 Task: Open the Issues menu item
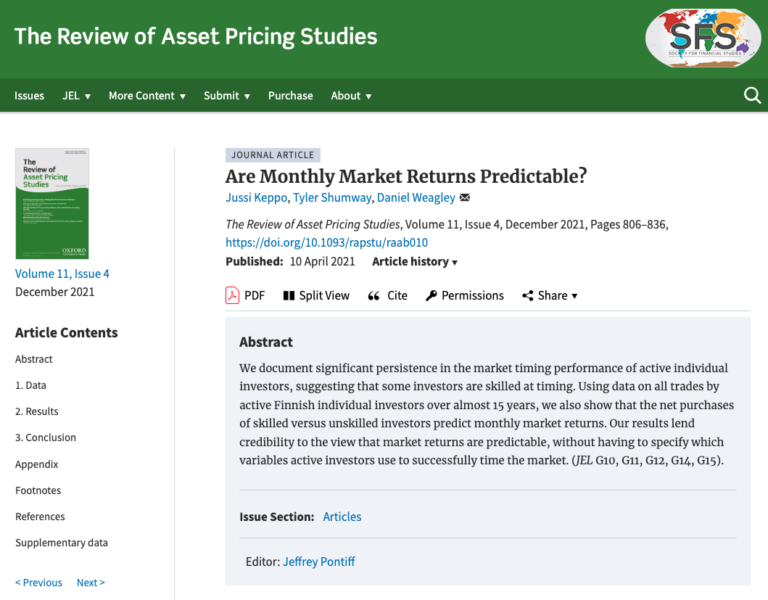click(29, 96)
